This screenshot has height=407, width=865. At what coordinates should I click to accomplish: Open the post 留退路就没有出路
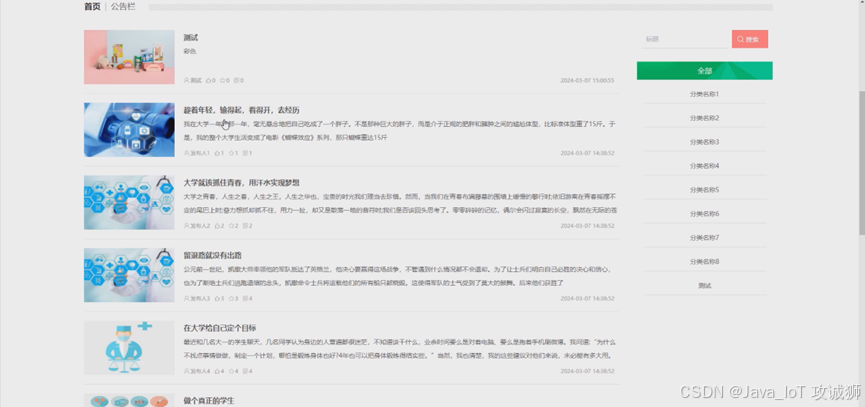(x=212, y=256)
